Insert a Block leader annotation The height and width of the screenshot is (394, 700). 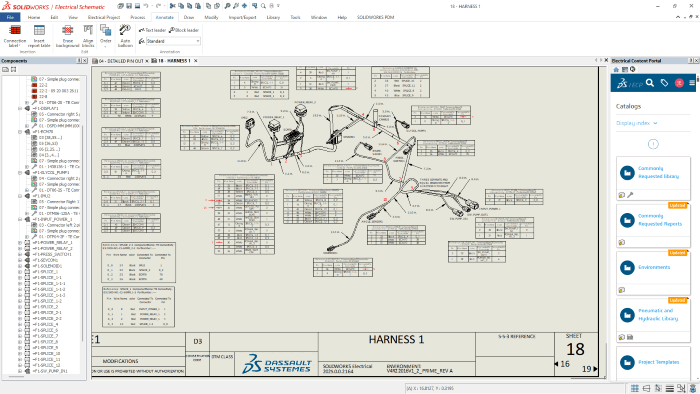[x=184, y=30]
